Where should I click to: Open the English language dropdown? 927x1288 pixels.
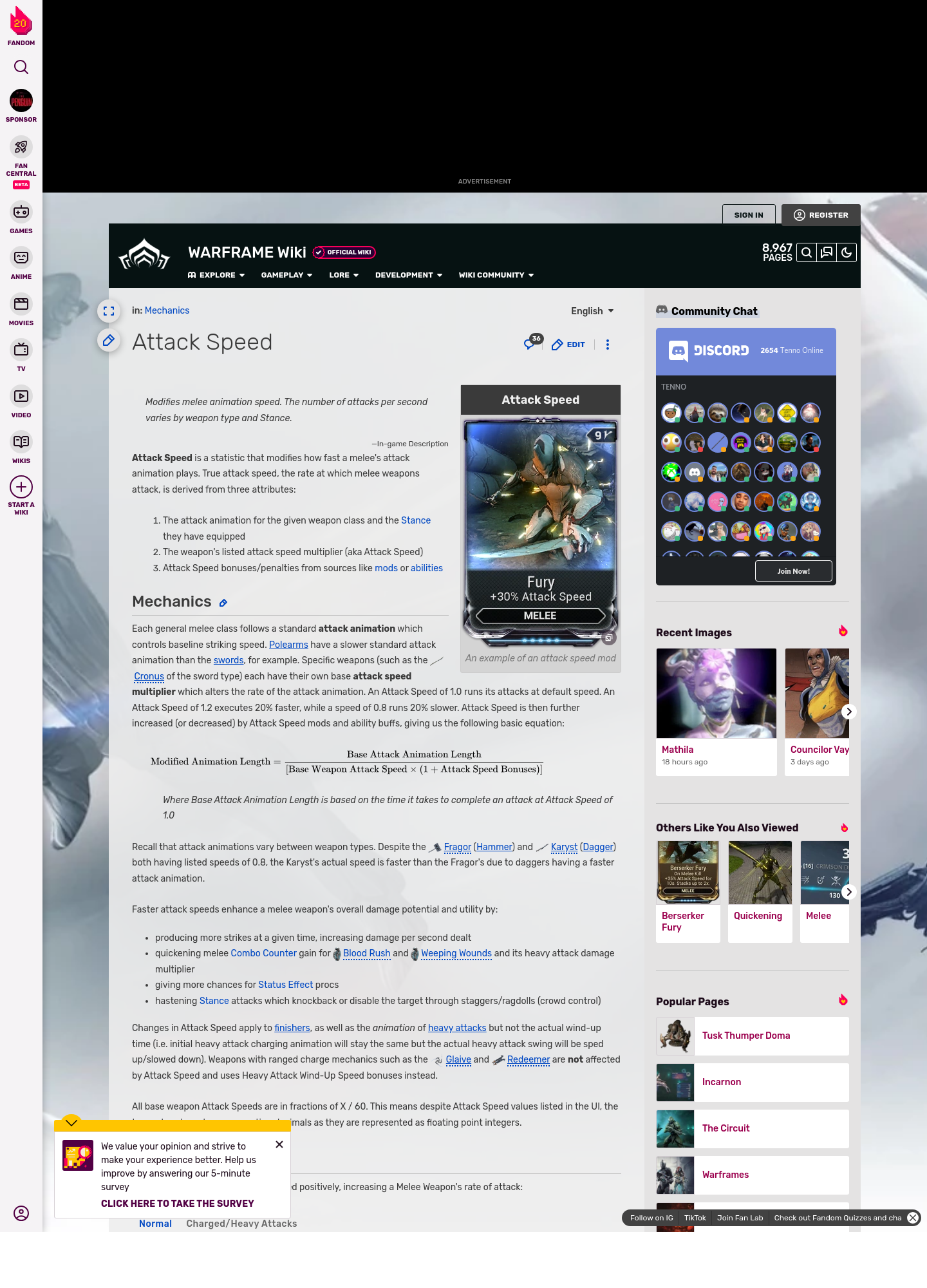click(592, 311)
